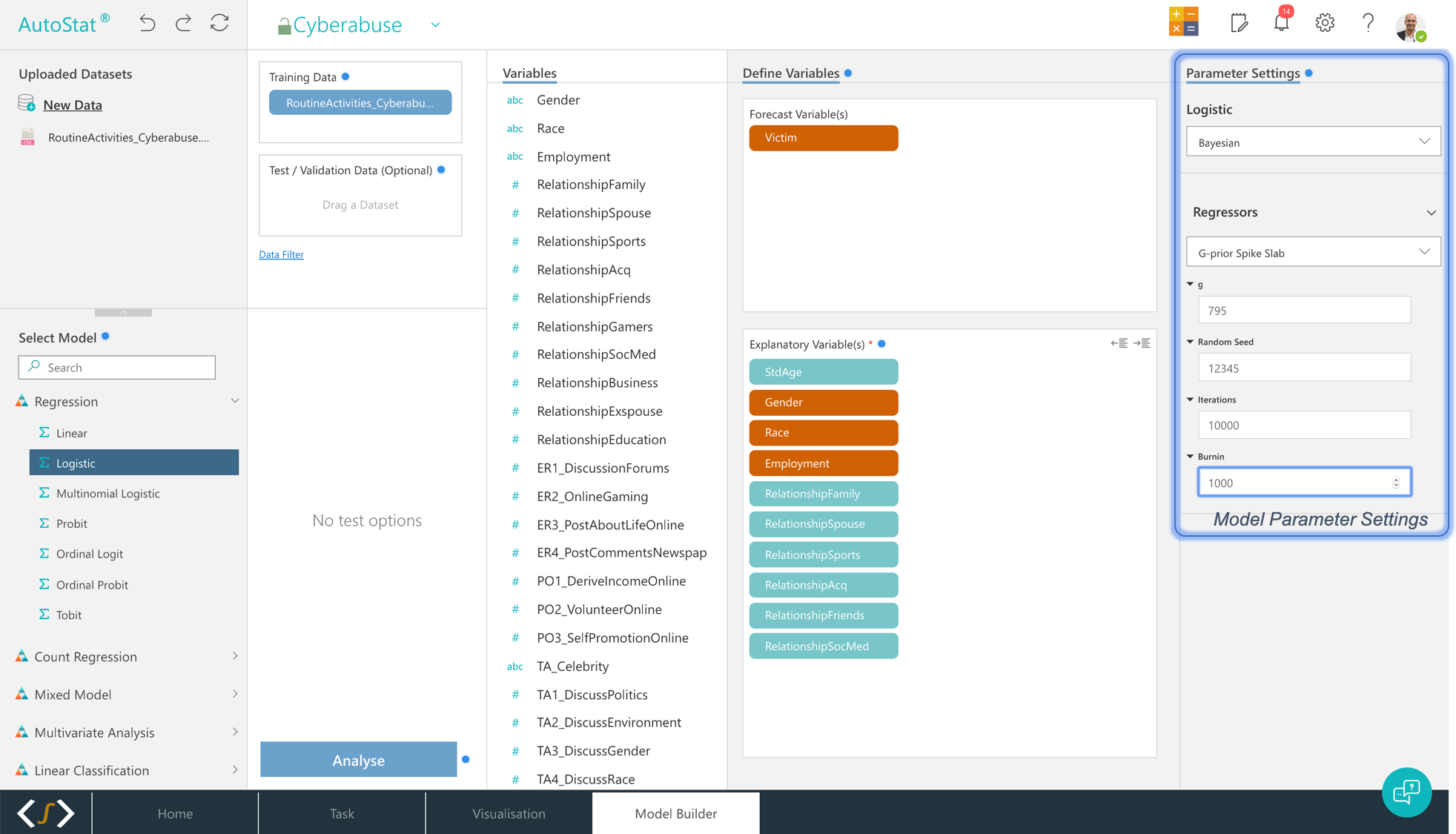Viewport: 1456px width, 834px height.
Task: Click the Employment explanatory variable chip
Action: (x=824, y=463)
